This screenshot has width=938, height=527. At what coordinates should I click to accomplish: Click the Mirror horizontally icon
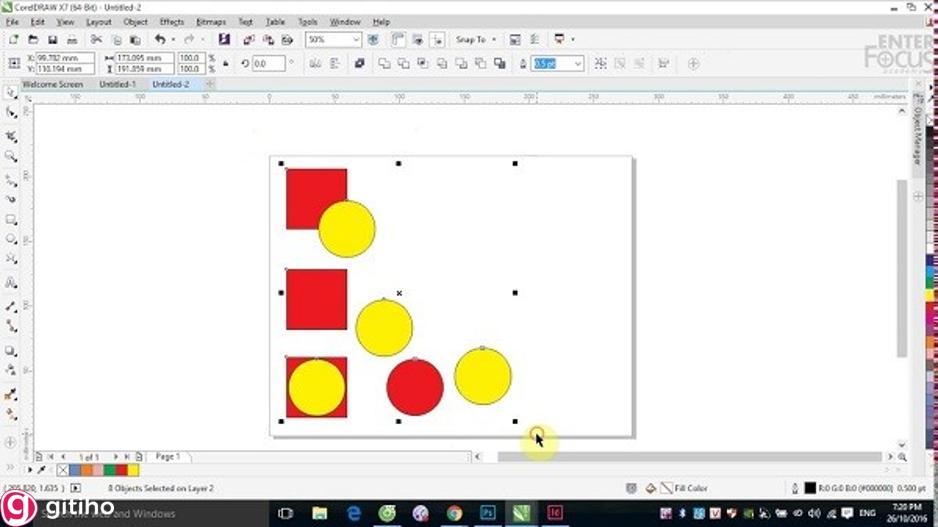click(x=315, y=63)
